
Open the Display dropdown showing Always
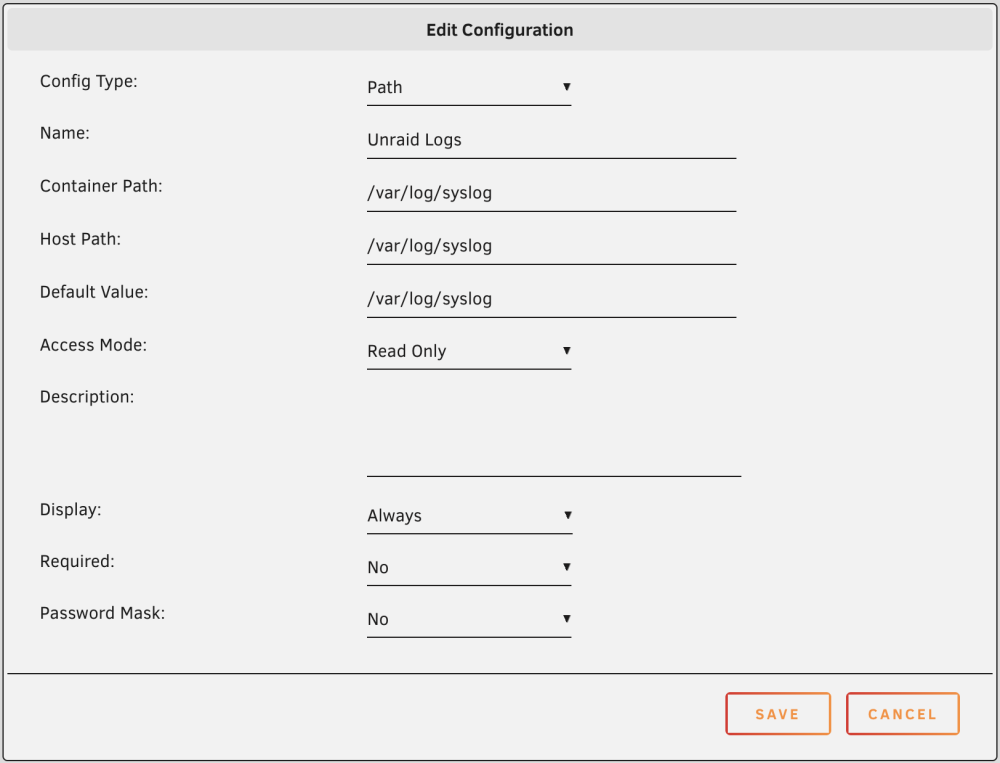click(x=469, y=516)
